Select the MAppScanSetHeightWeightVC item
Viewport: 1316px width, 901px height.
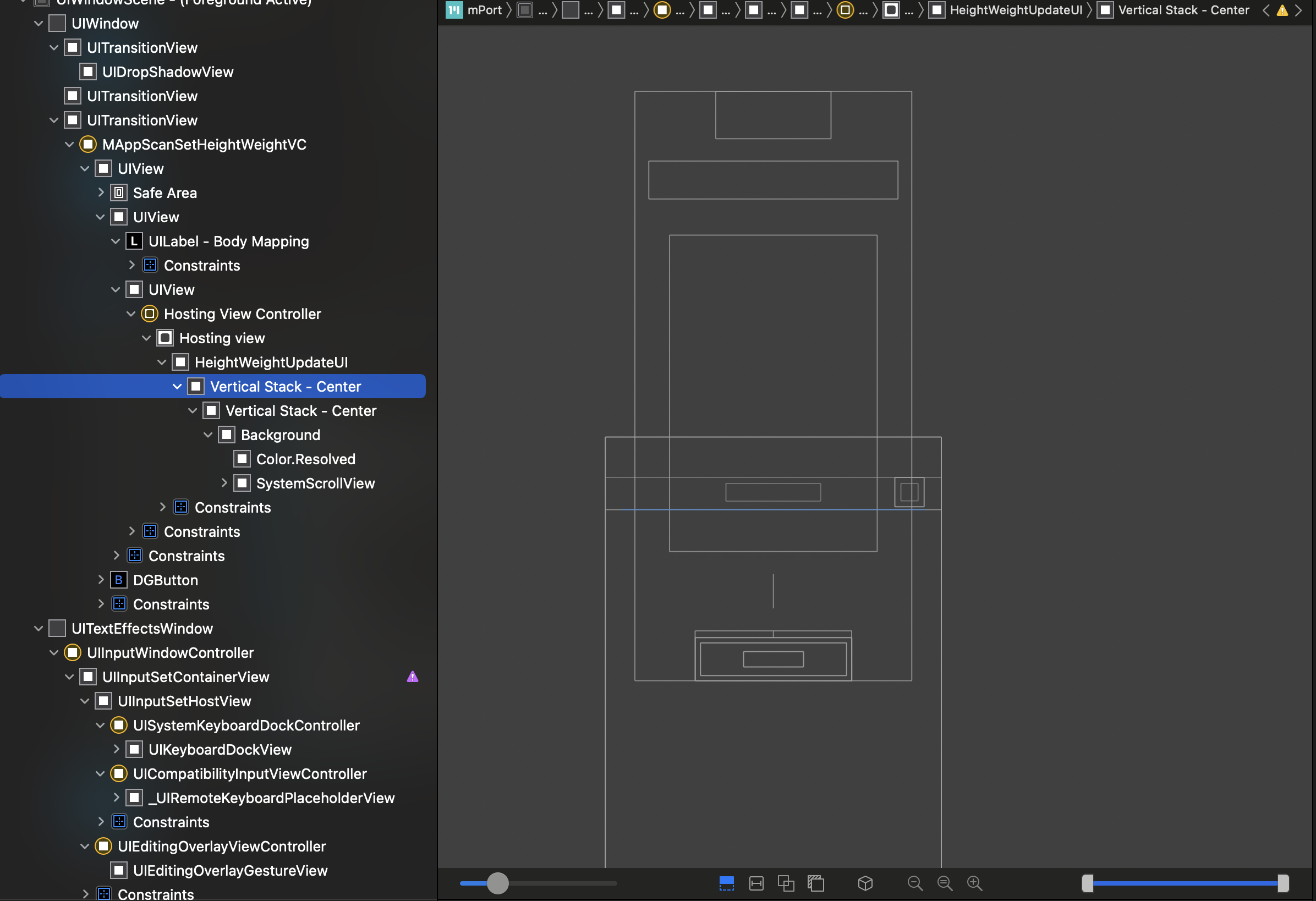point(204,145)
